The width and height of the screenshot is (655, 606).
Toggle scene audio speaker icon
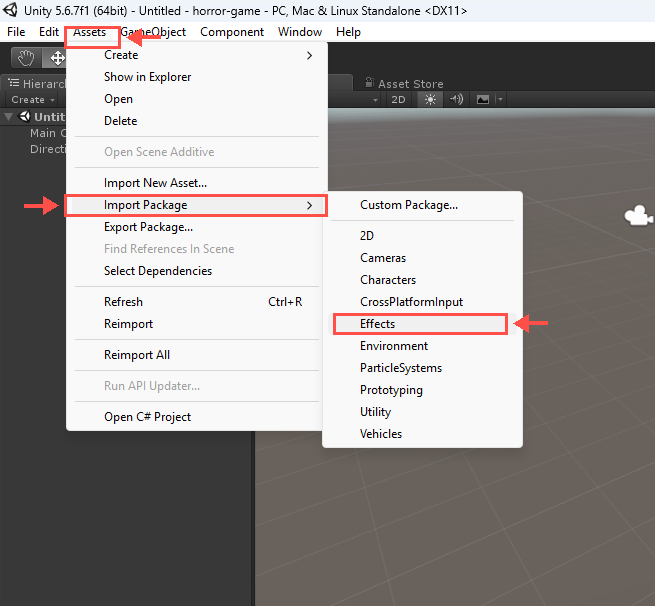coord(456,99)
